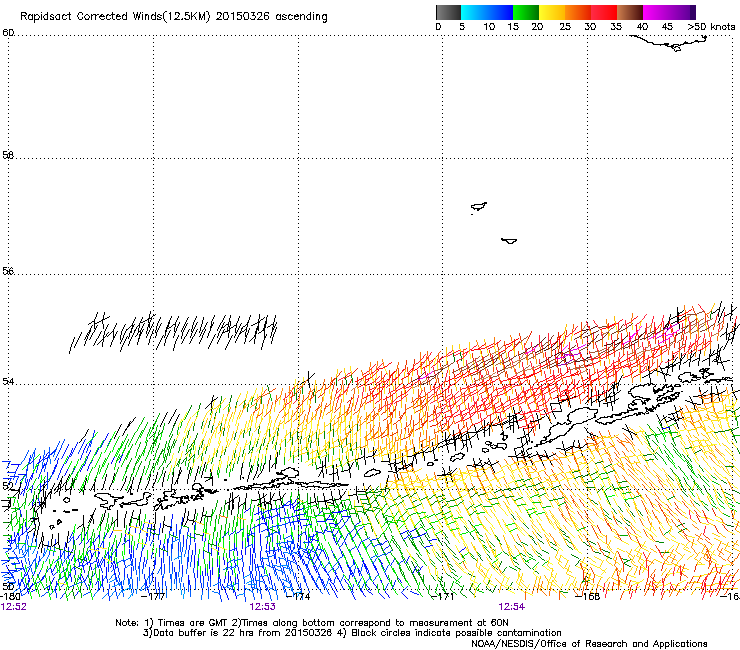Click the 'Data buffer is 22 hrs' note line
This screenshot has height=650, width=740.
click(x=352, y=633)
